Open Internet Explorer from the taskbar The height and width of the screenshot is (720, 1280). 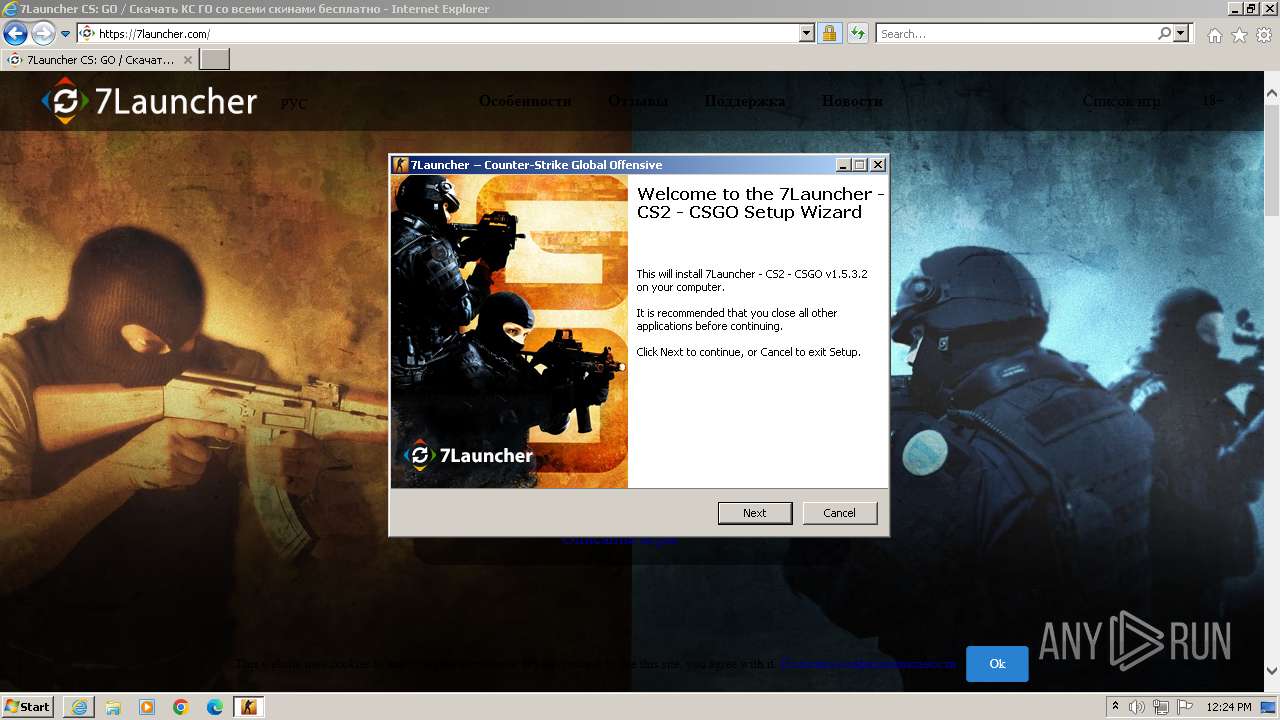(x=79, y=707)
